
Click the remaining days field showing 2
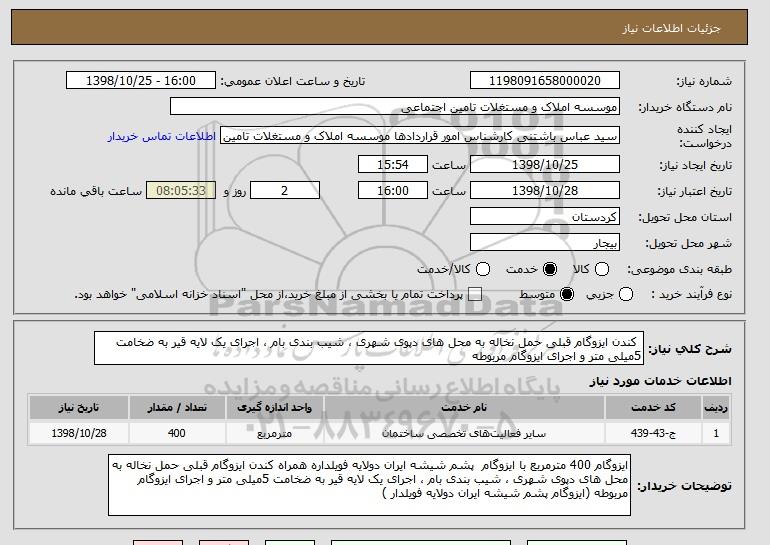click(285, 191)
